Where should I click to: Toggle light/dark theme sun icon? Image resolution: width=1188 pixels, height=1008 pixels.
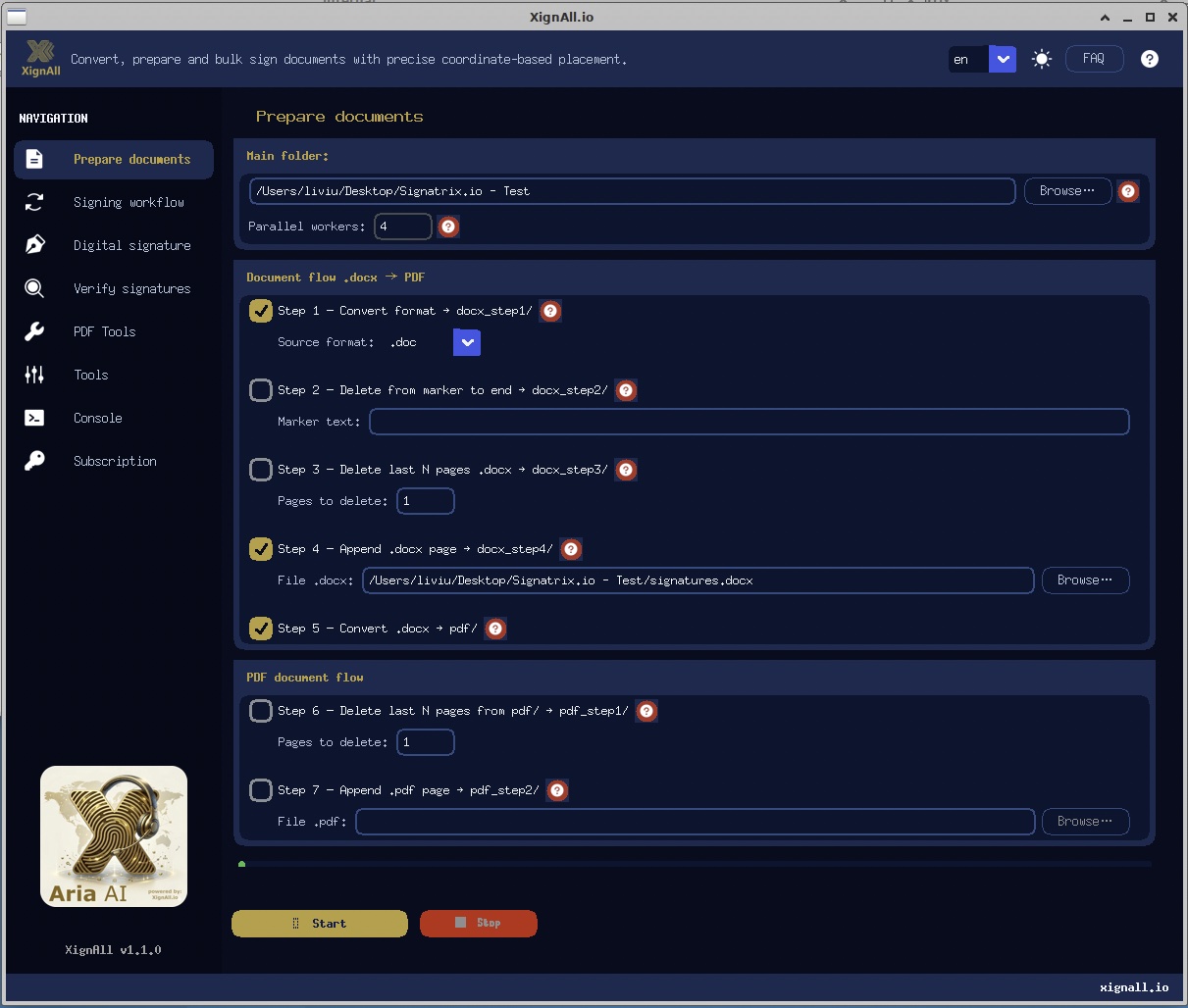[x=1042, y=59]
